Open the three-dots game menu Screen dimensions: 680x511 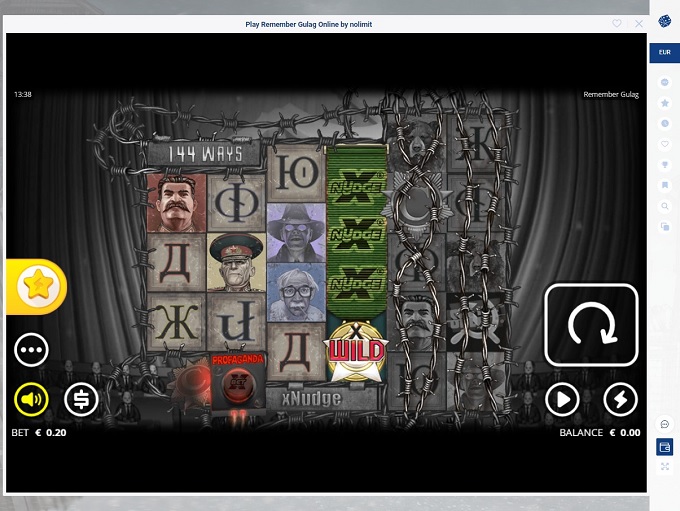(x=31, y=350)
